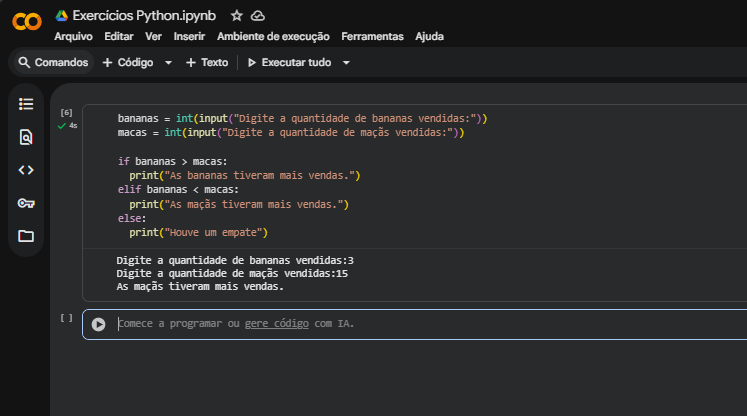Click the cloud saved status icon

[258, 16]
